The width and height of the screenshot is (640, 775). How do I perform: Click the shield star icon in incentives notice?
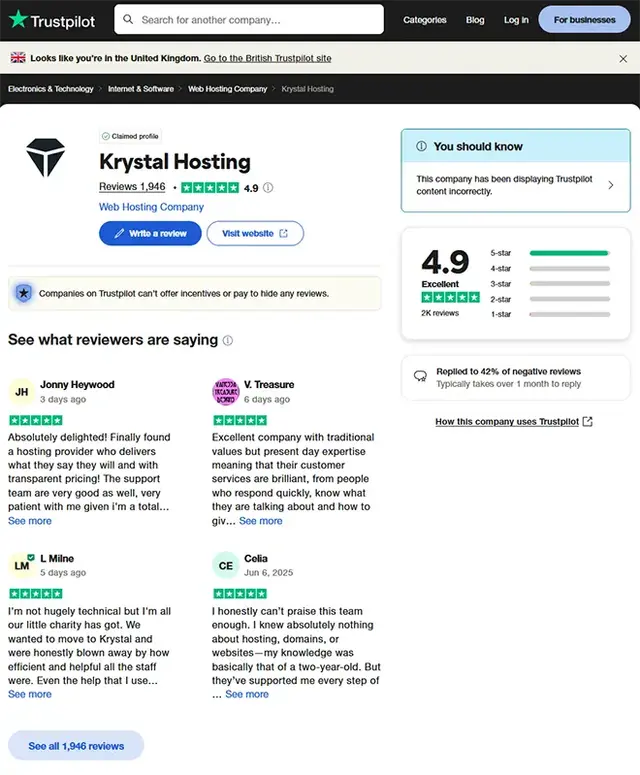[x=23, y=293]
